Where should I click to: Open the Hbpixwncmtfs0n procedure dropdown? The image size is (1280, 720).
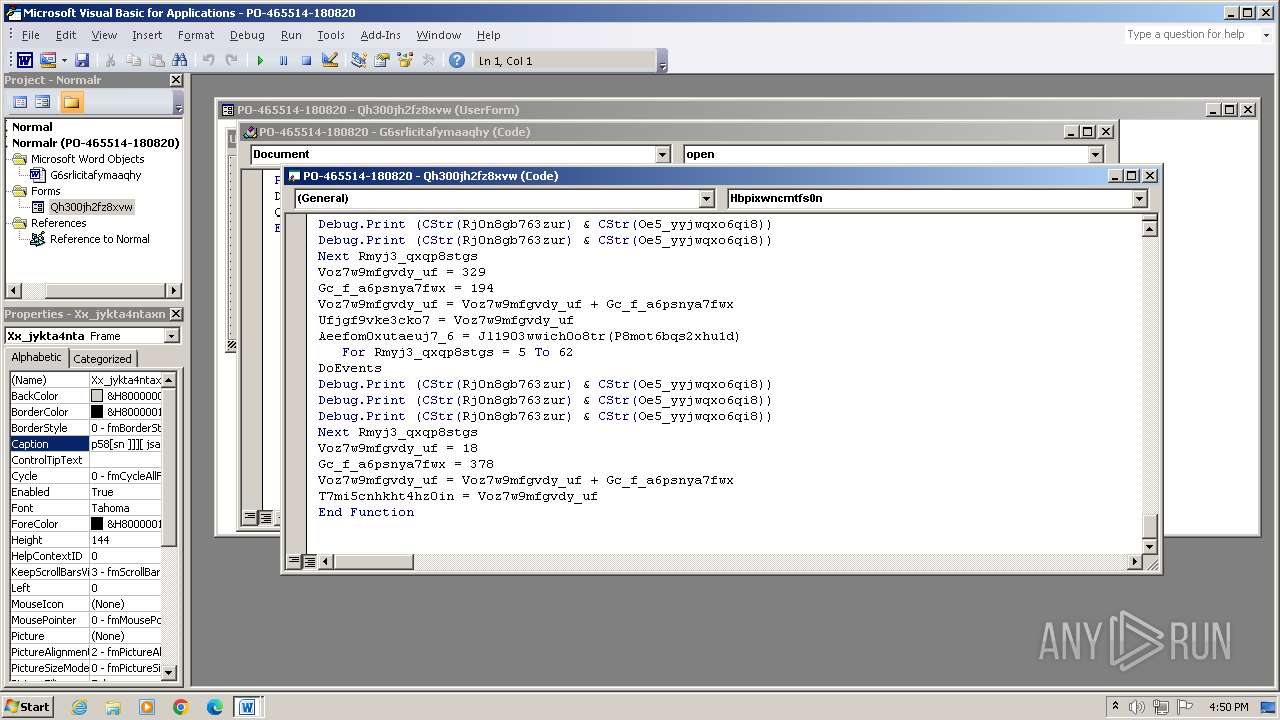[x=1139, y=199]
